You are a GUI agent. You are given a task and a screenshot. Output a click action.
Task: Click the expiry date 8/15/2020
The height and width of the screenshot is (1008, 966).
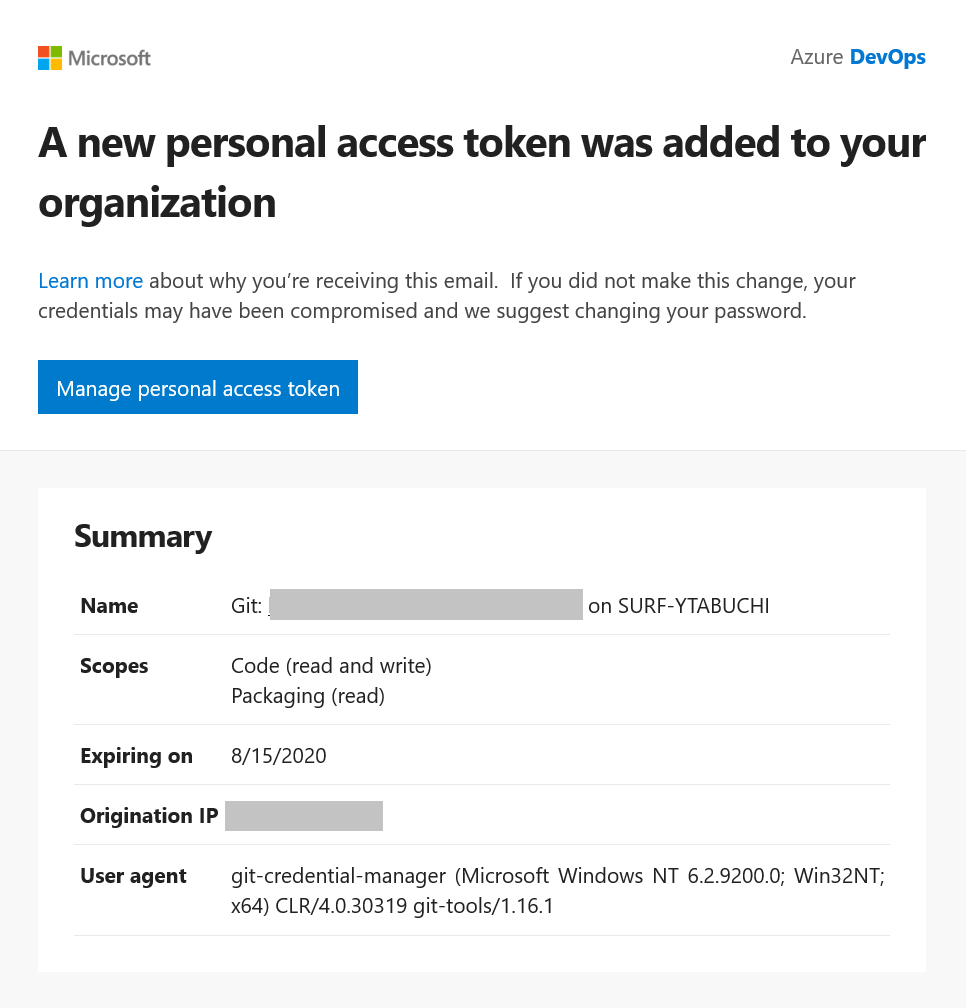click(x=279, y=756)
